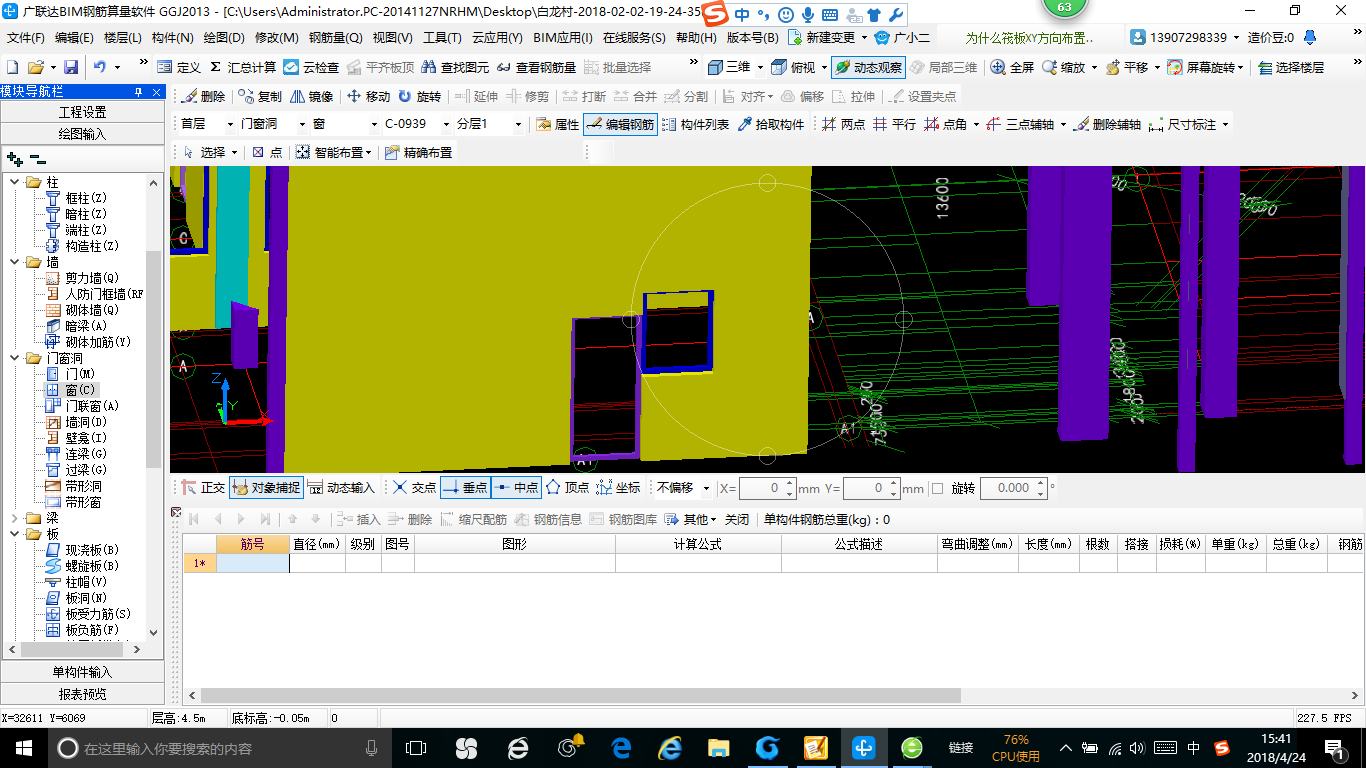Collapse the 柱 tree node
Screen dimensions: 1366x768
15,182
